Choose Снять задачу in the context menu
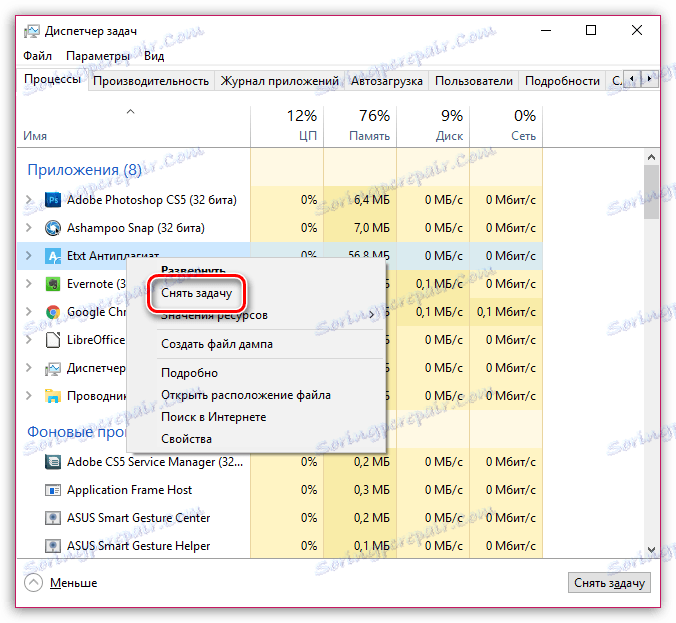 (x=197, y=293)
